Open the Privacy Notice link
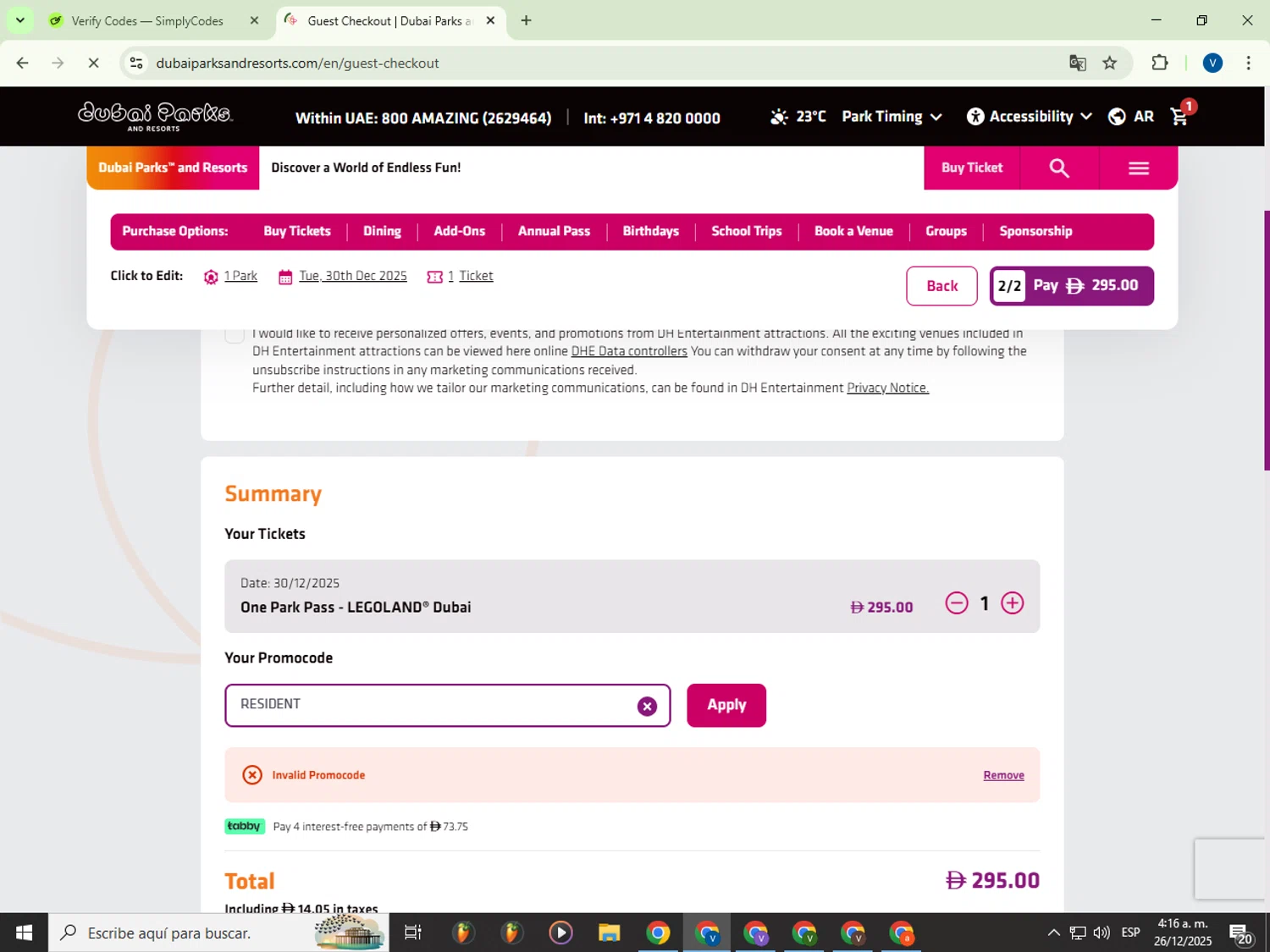1270x952 pixels. click(x=887, y=388)
